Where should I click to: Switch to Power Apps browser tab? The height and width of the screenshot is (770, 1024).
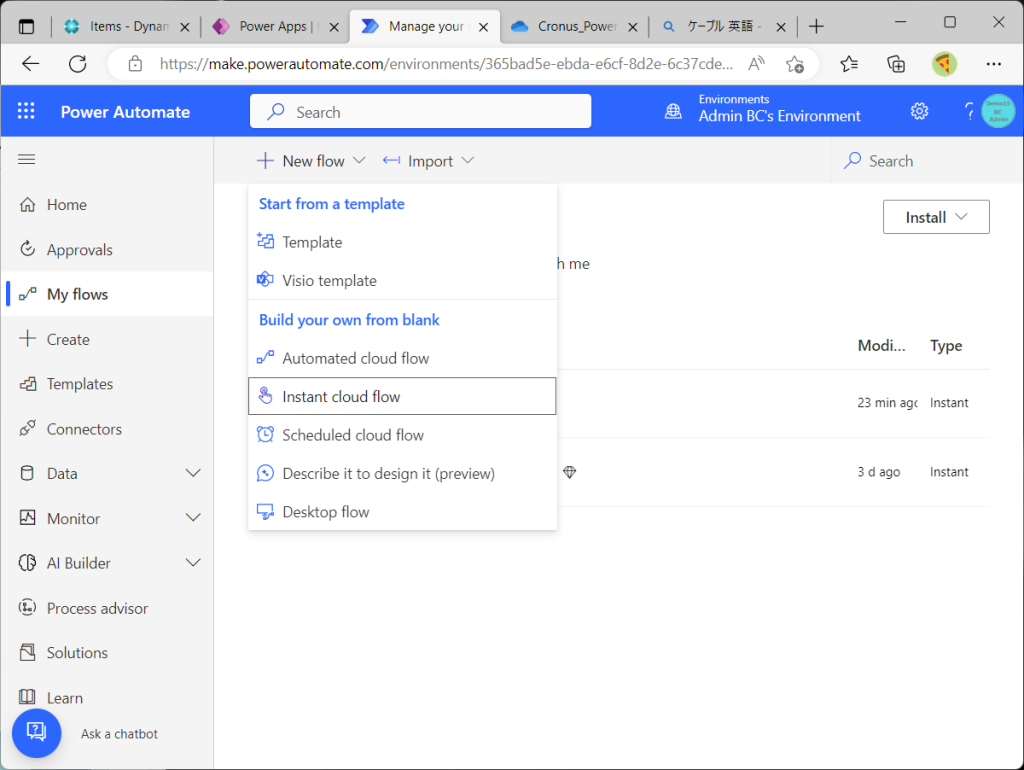(276, 26)
